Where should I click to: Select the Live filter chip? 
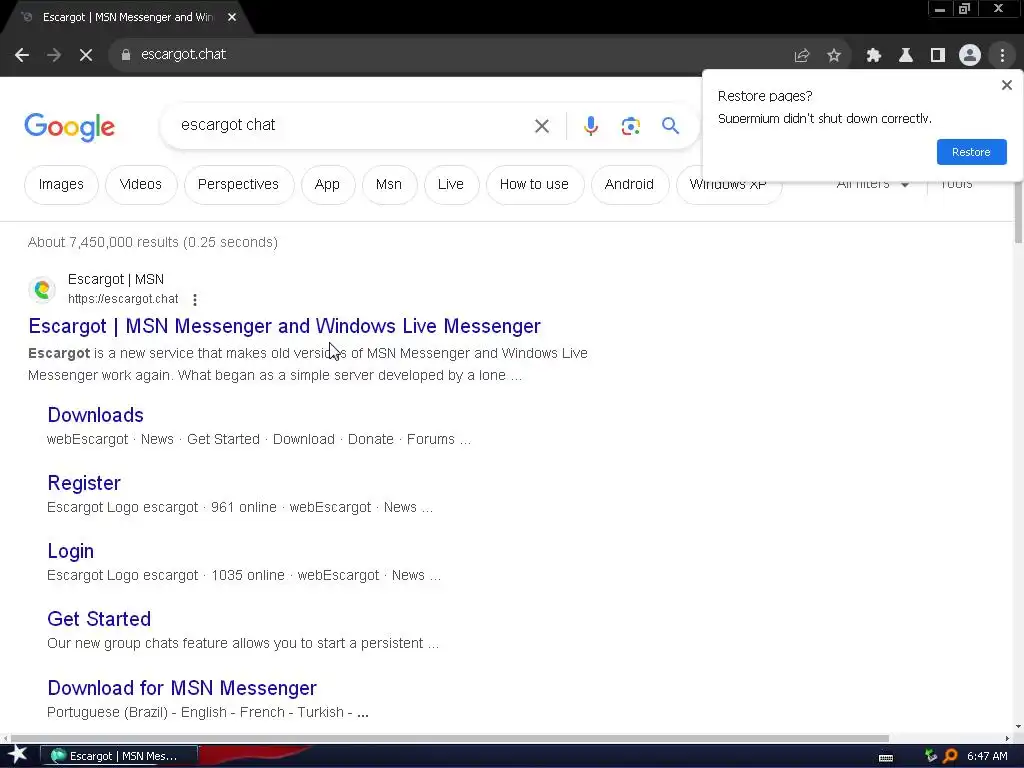pos(451,185)
